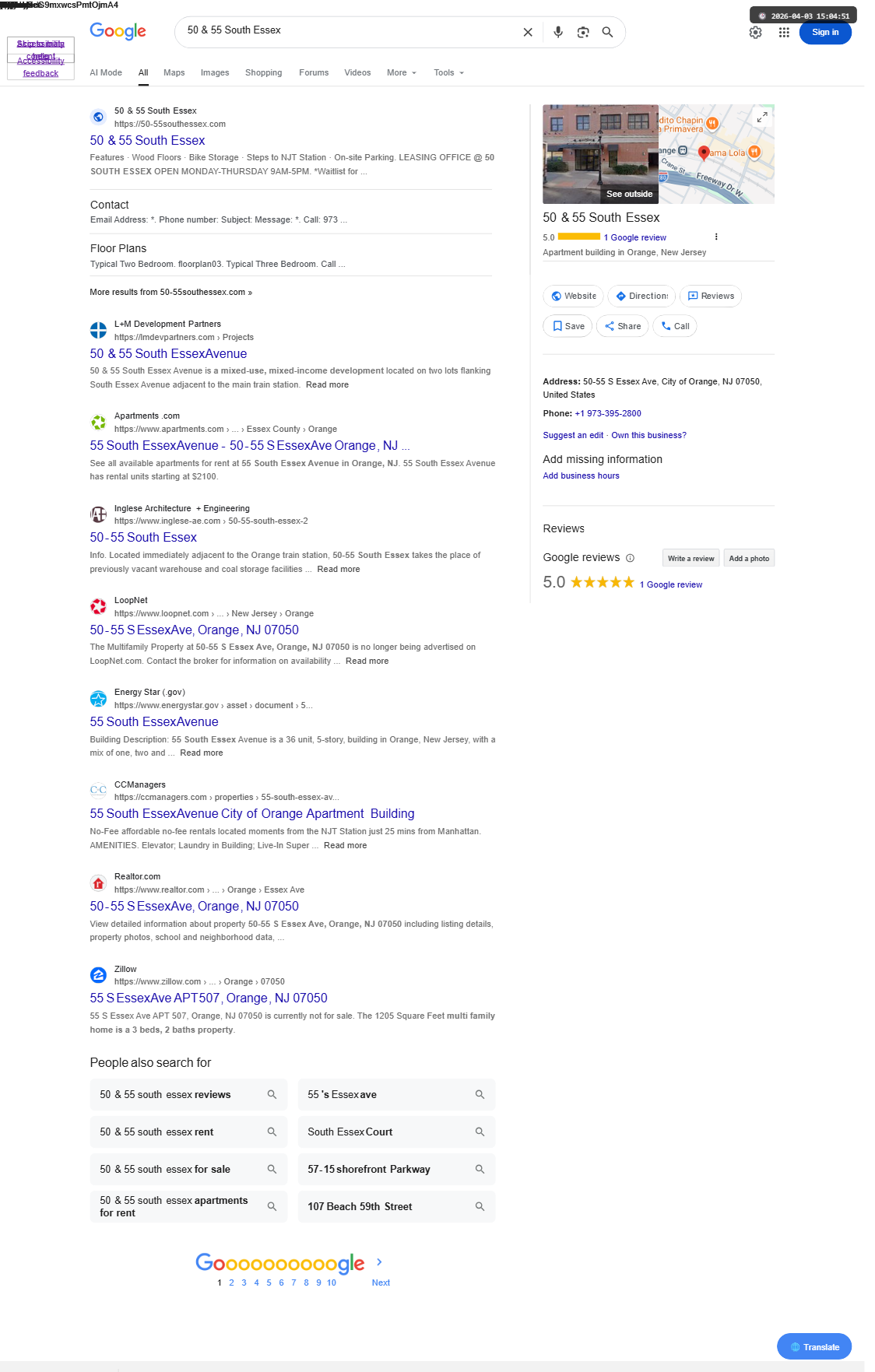Click the See outside street view thumbnail

tap(600, 154)
